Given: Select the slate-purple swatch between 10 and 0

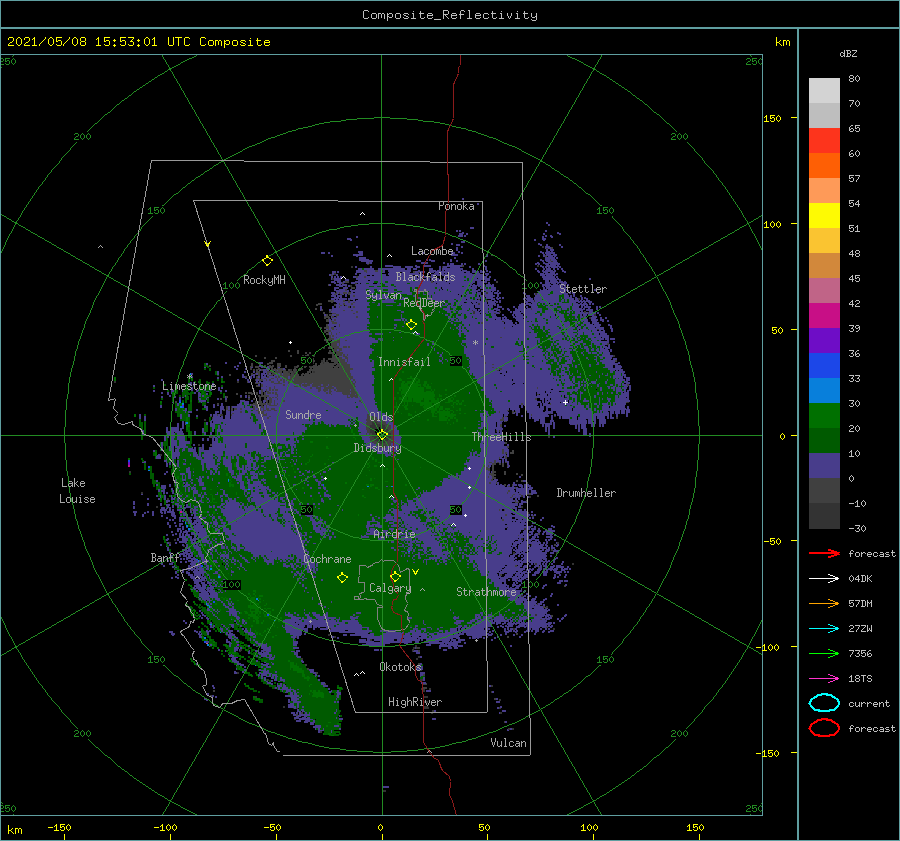Looking at the screenshot, I should 824,466.
